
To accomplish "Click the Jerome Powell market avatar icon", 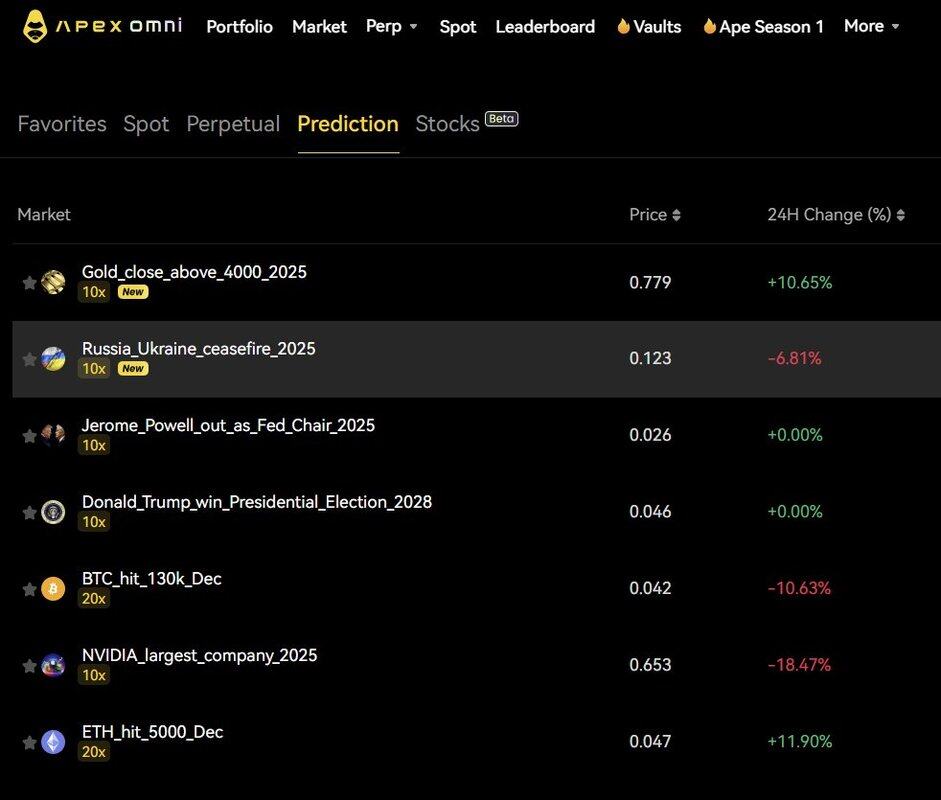I will pyautogui.click(x=53, y=435).
